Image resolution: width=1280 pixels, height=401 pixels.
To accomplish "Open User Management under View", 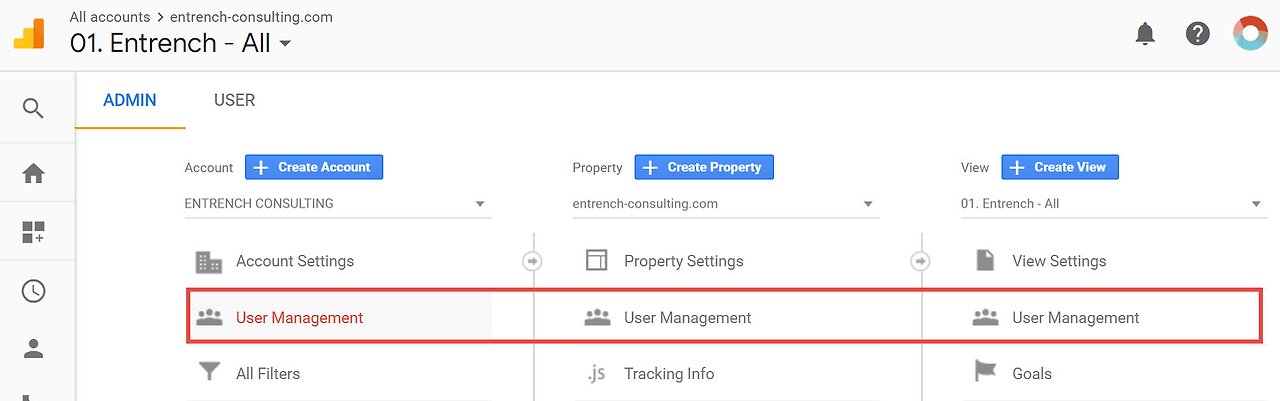I will [1076, 318].
